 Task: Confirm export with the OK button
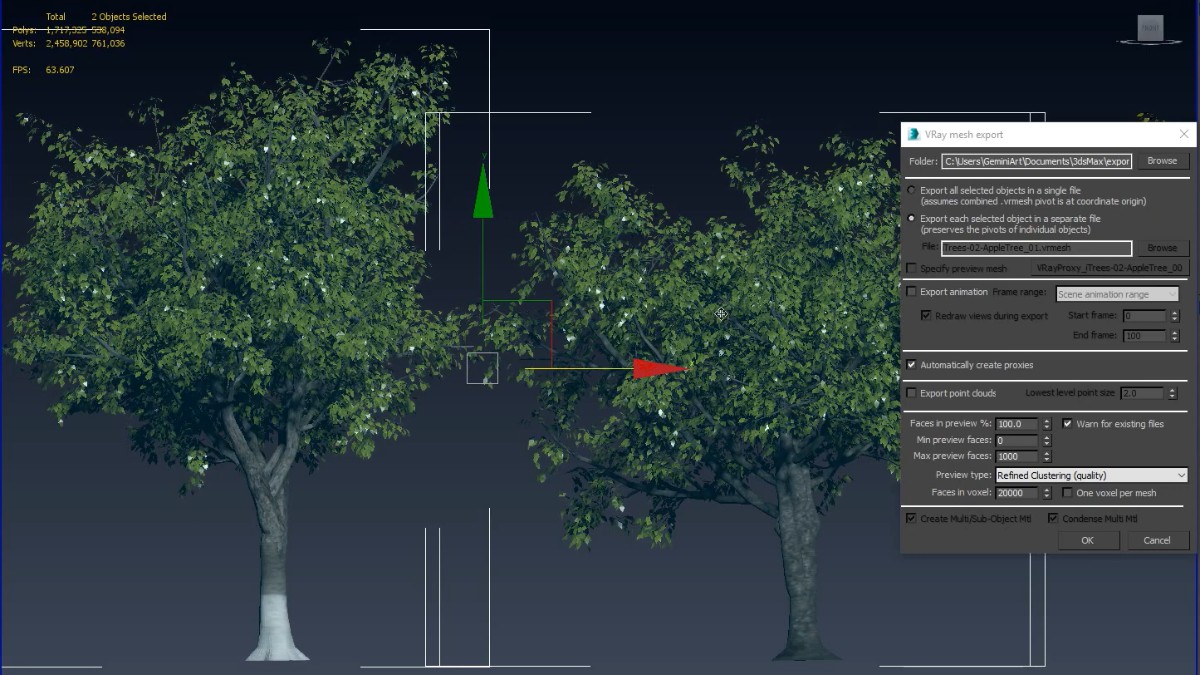[1088, 540]
